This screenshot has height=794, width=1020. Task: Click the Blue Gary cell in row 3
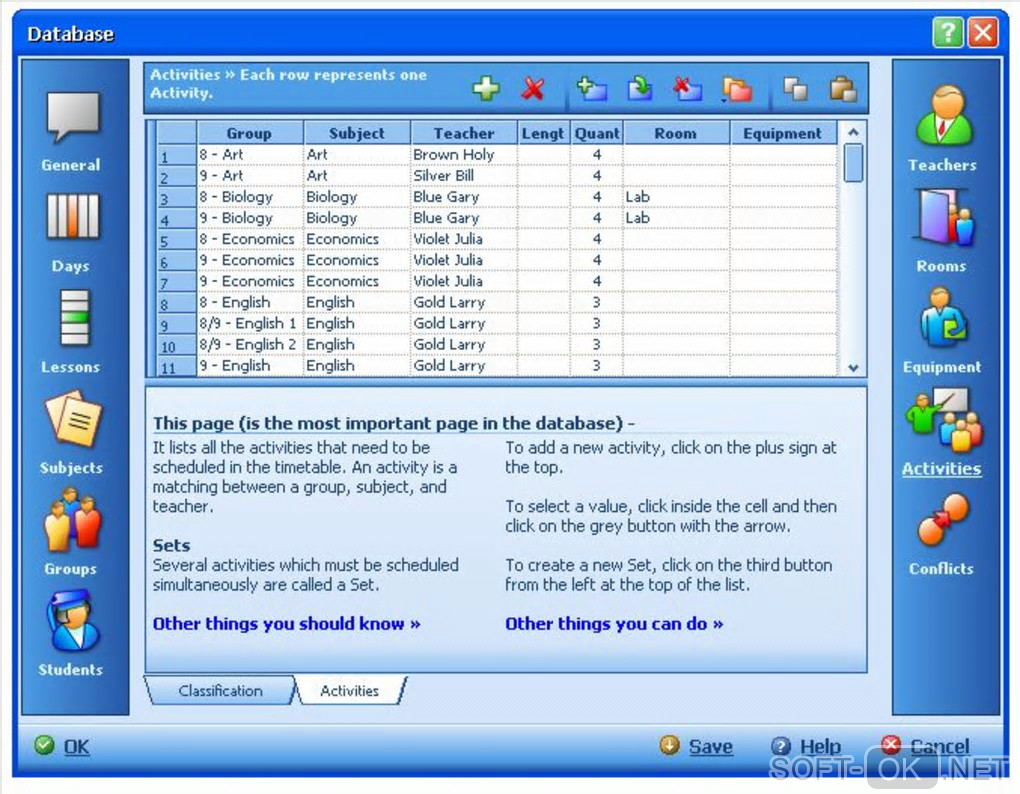click(464, 197)
